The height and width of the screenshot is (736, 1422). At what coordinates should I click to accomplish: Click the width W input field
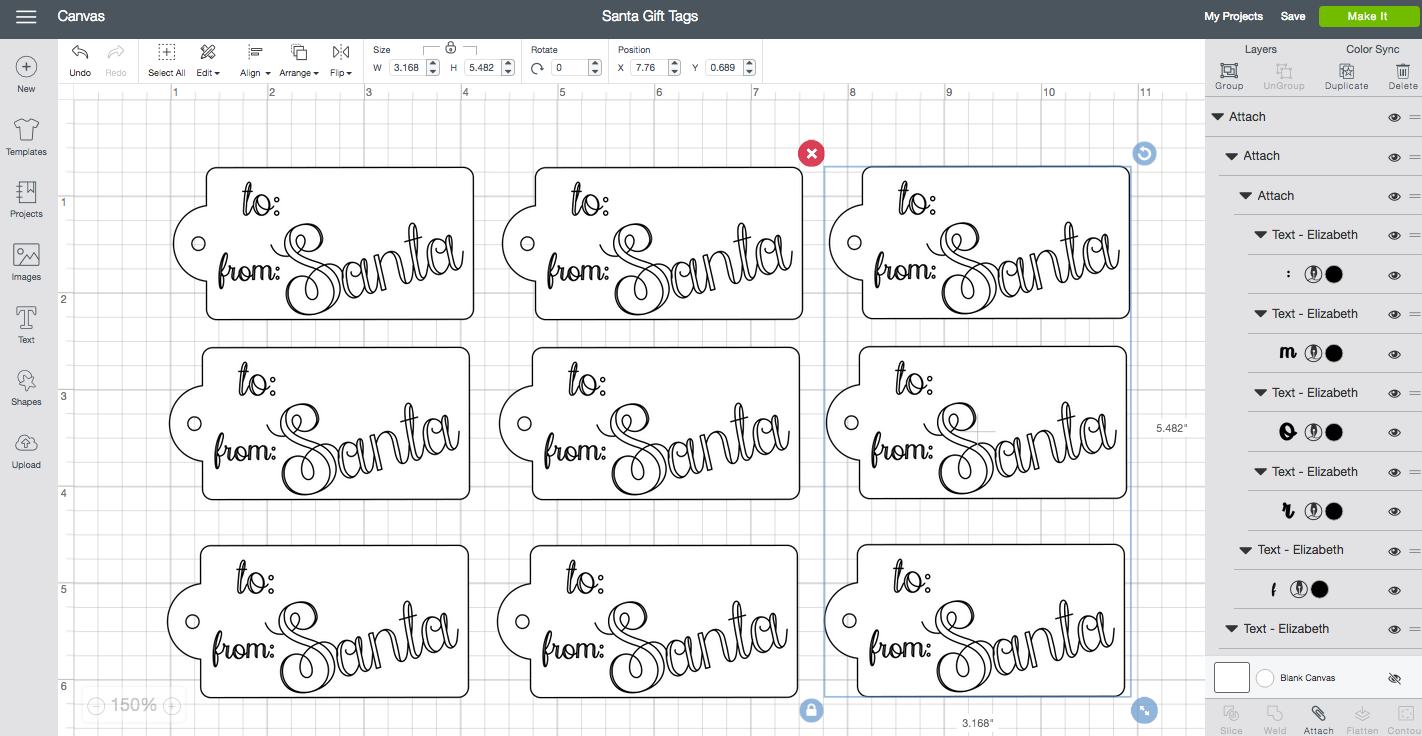tap(406, 68)
